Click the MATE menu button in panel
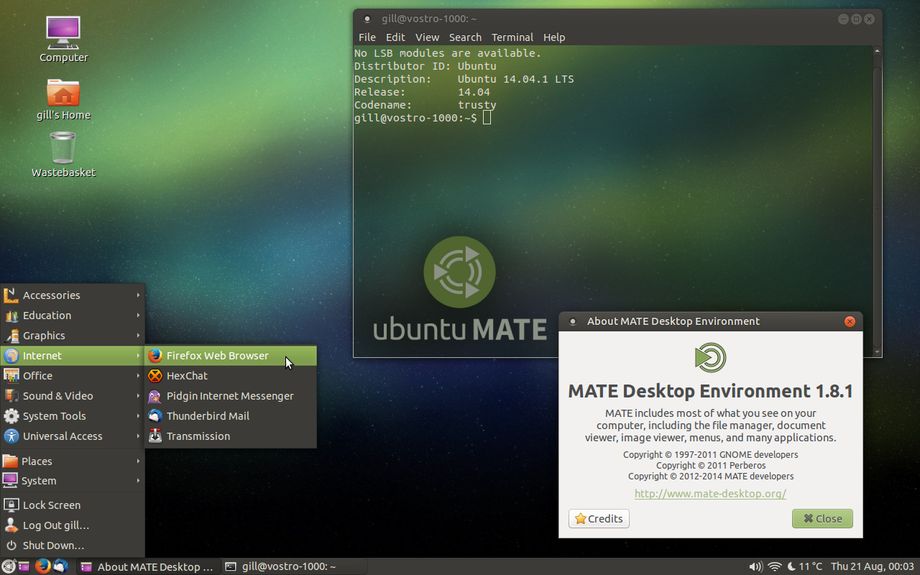The width and height of the screenshot is (920, 575). [x=9, y=566]
